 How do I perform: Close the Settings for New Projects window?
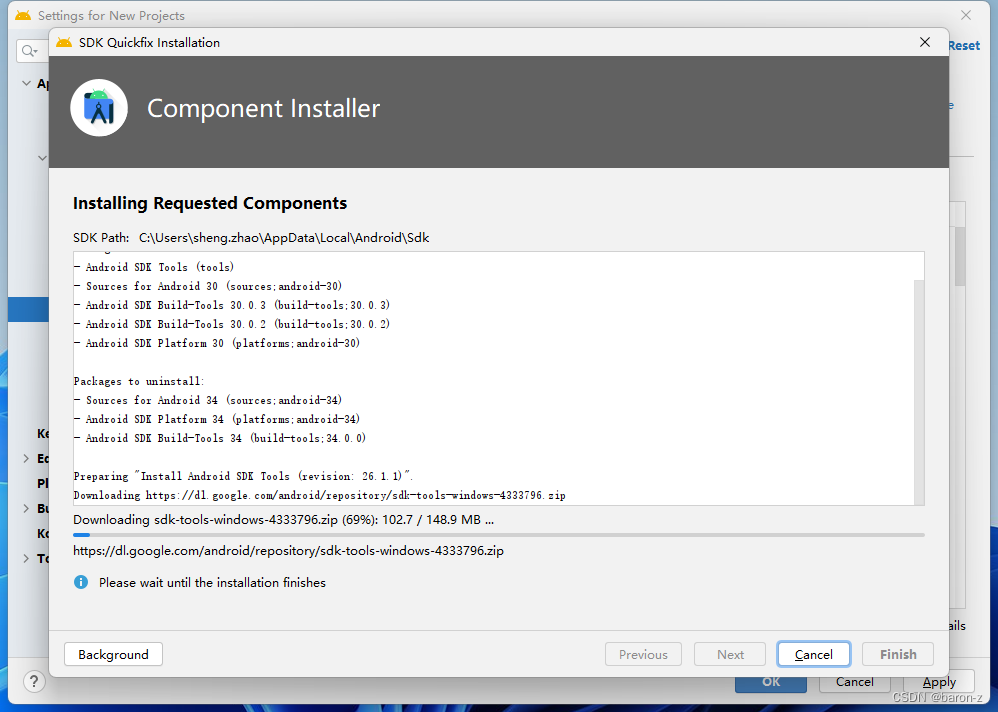click(966, 15)
